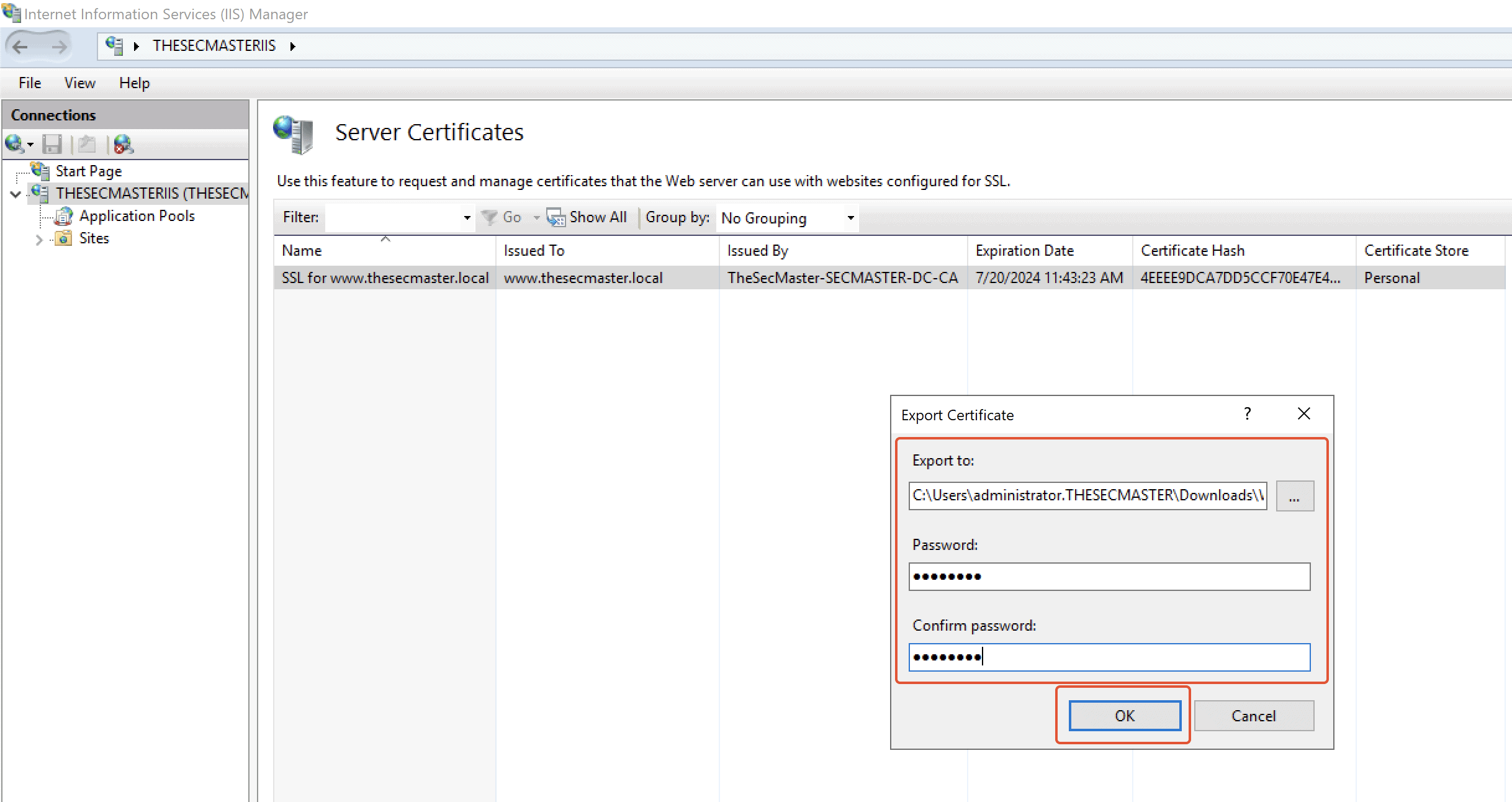The image size is (1512, 802).
Task: Click the Create new connection globe icon
Action: (x=15, y=144)
